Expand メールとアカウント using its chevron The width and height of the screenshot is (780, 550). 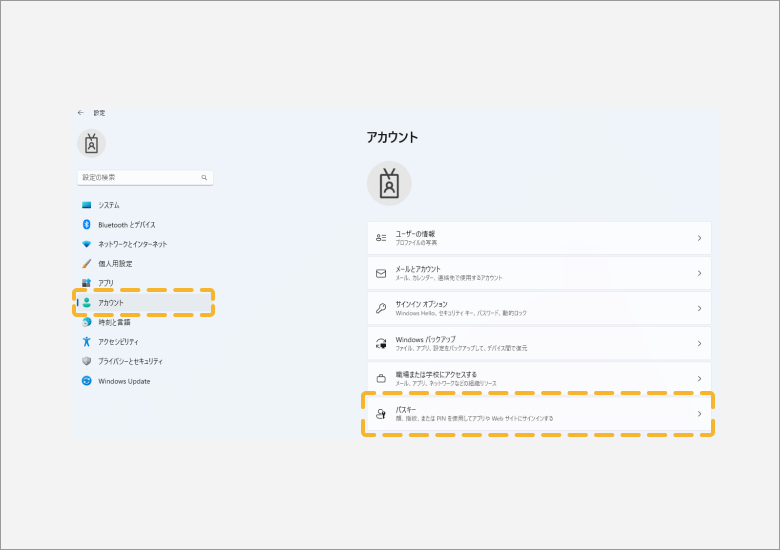coord(699,274)
